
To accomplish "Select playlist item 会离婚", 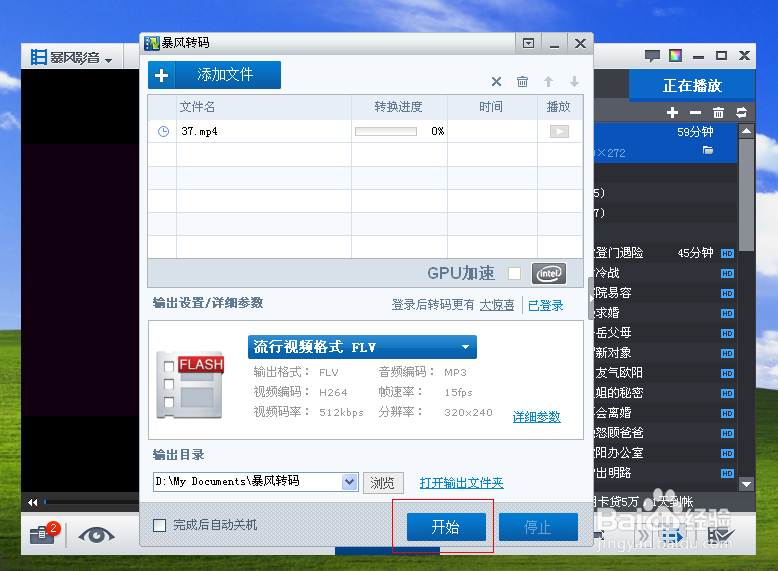I will 665,413.
